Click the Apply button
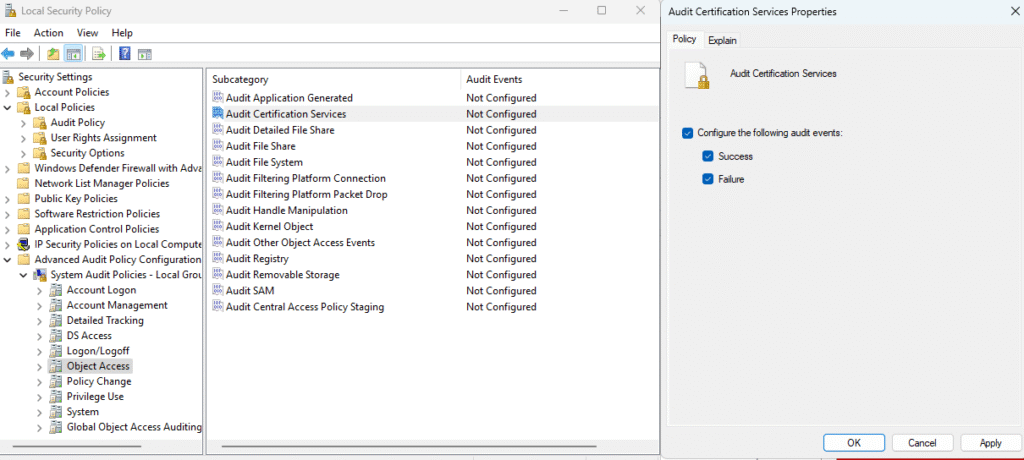The height and width of the screenshot is (460, 1024). [990, 443]
